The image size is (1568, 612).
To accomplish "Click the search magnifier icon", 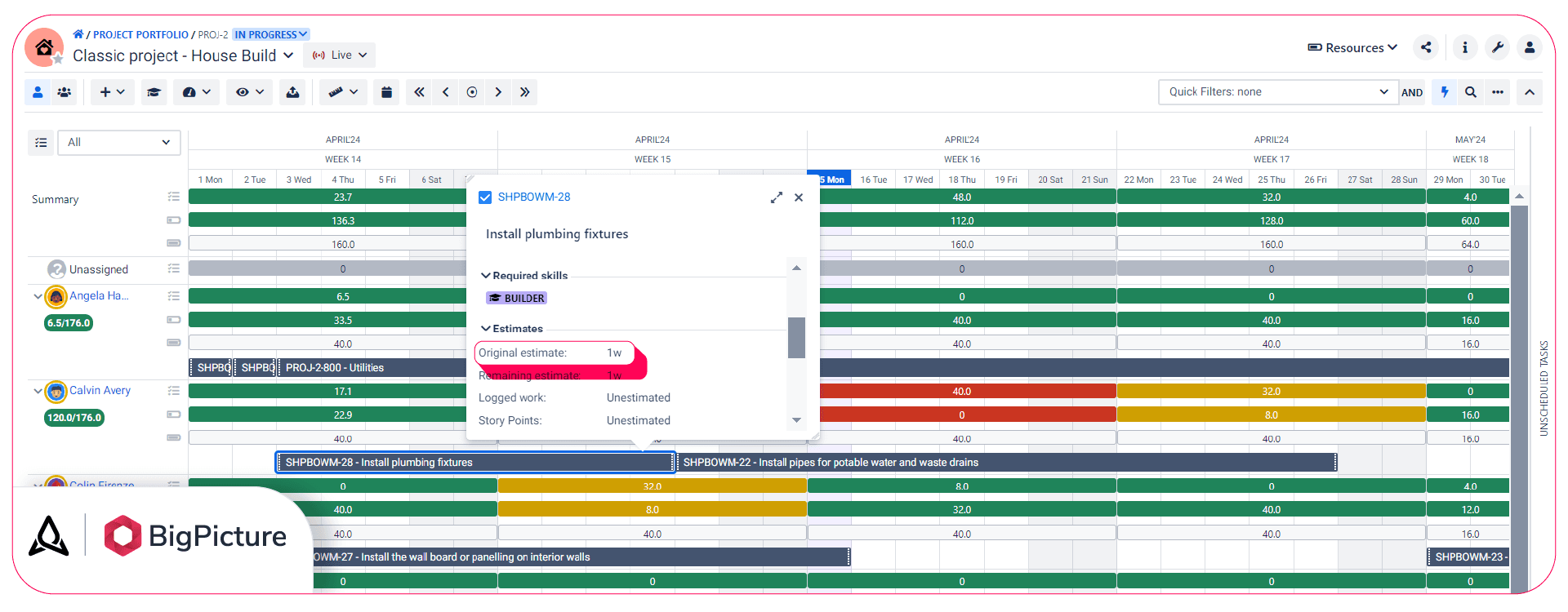I will (1471, 92).
